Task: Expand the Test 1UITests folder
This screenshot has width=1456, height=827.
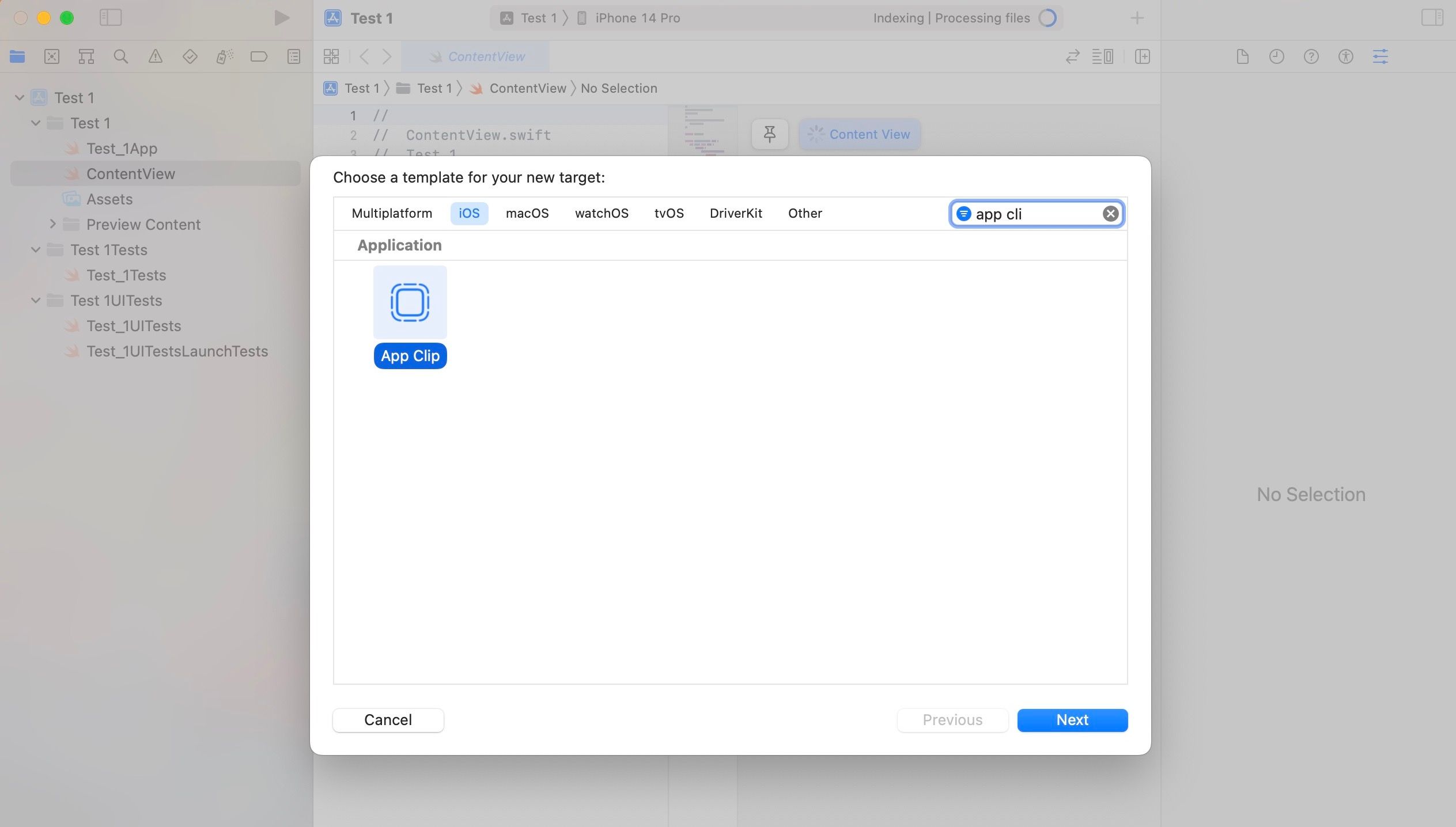Action: [35, 301]
